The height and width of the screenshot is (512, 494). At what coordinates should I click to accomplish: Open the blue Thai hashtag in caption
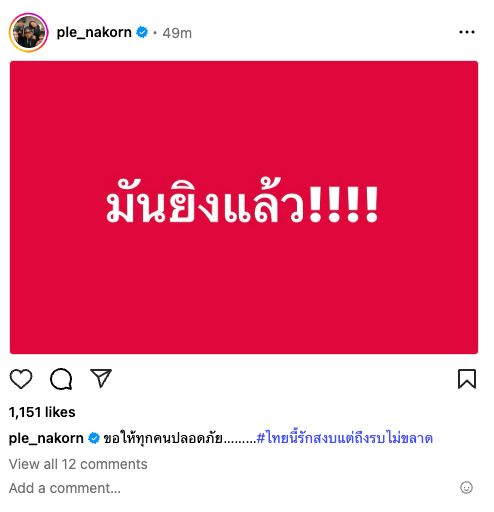(x=345, y=438)
